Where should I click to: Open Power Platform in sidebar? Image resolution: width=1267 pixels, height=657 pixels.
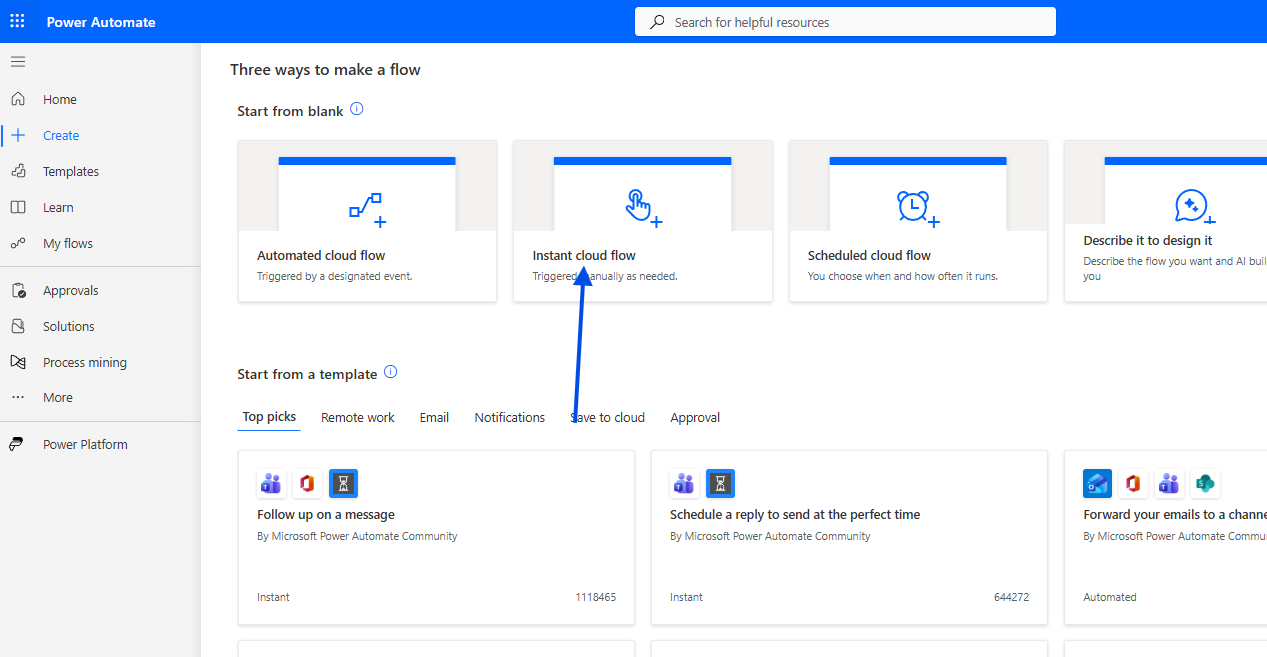85,444
